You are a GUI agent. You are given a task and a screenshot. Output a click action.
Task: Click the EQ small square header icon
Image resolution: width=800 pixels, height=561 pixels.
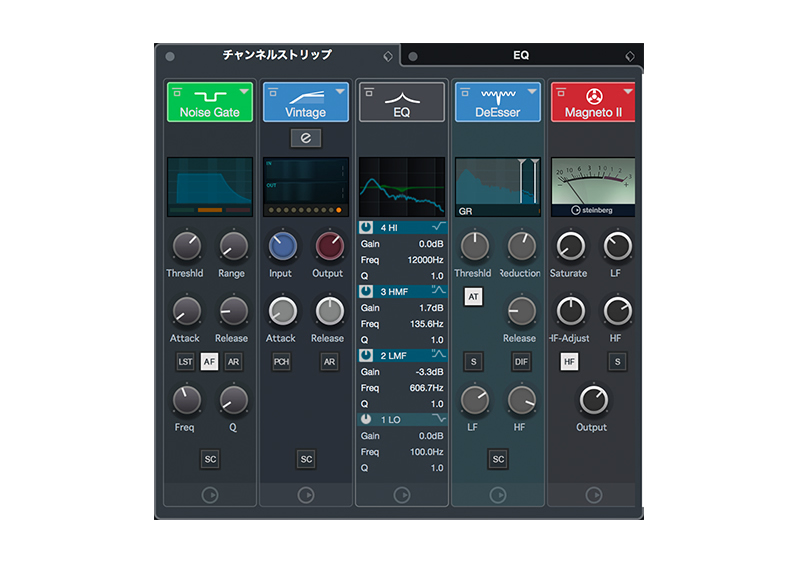369,92
